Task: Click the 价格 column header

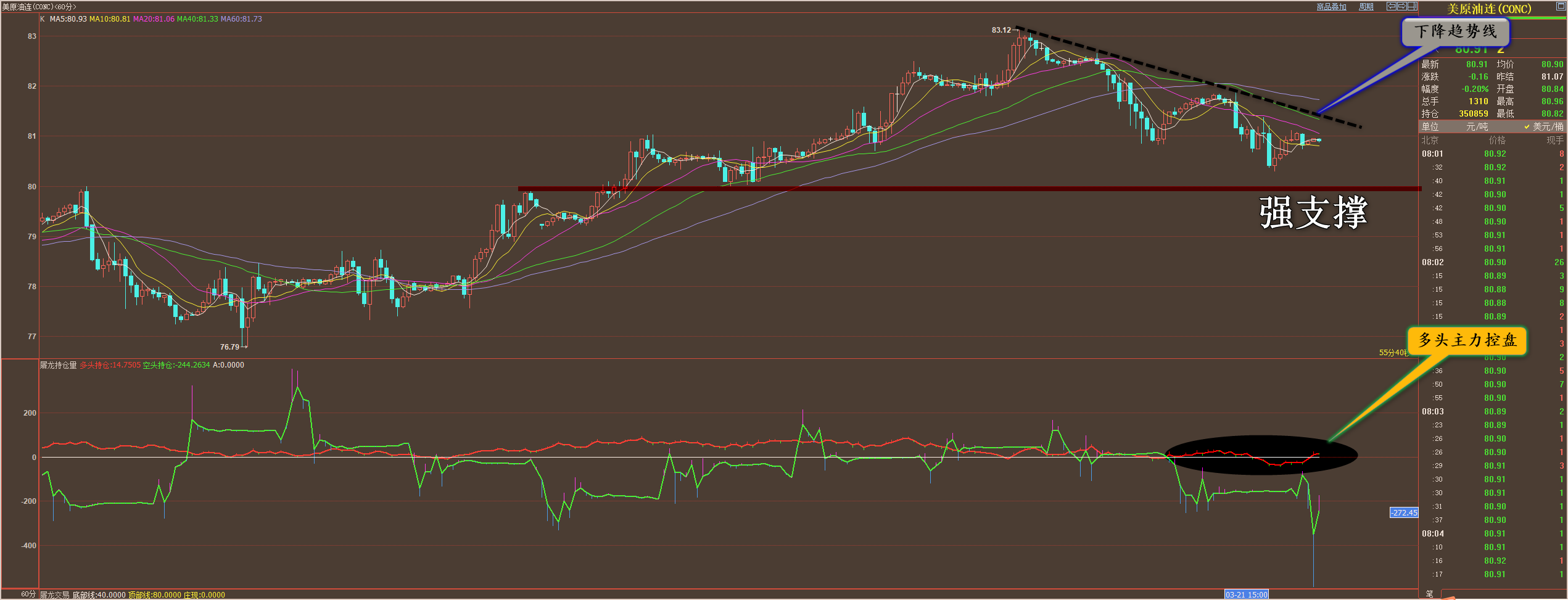Action: tap(1497, 140)
